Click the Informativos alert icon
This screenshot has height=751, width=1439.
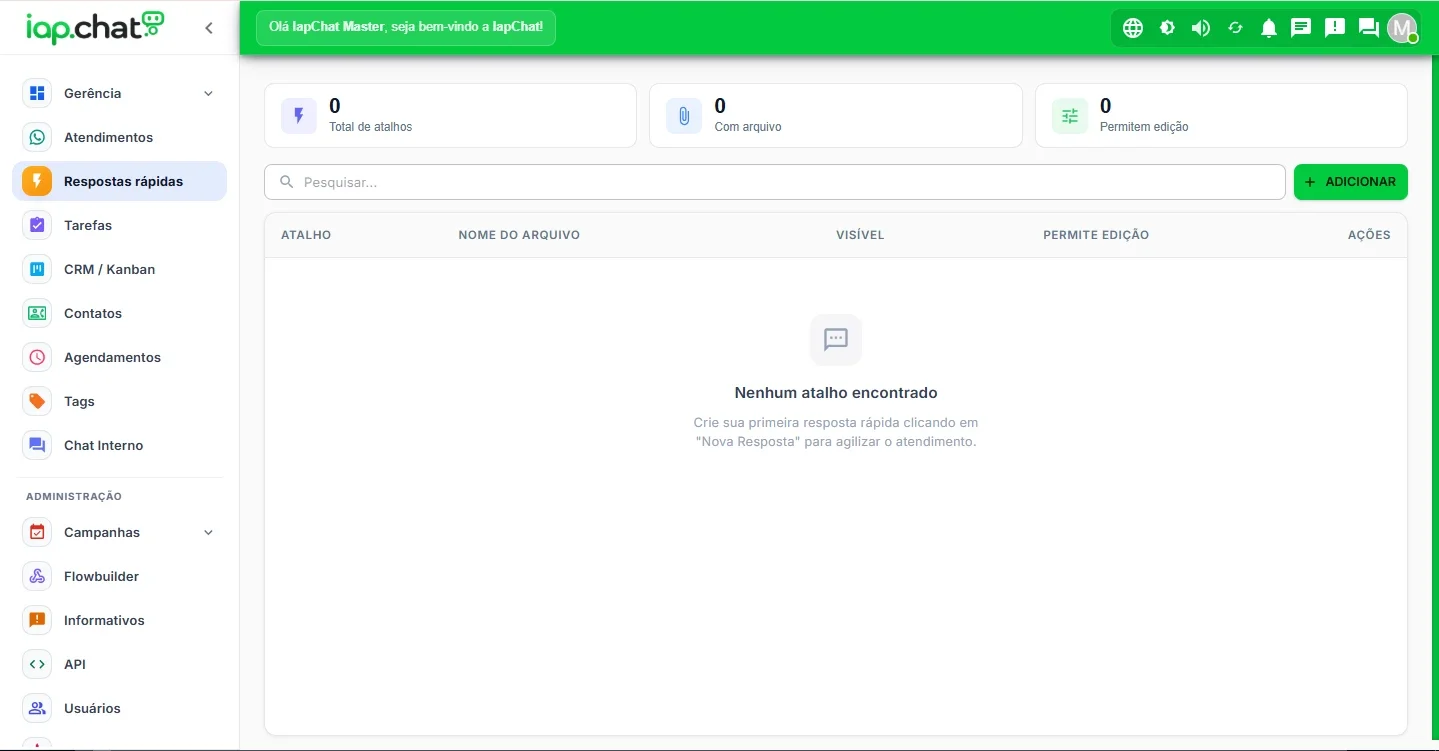click(x=37, y=620)
